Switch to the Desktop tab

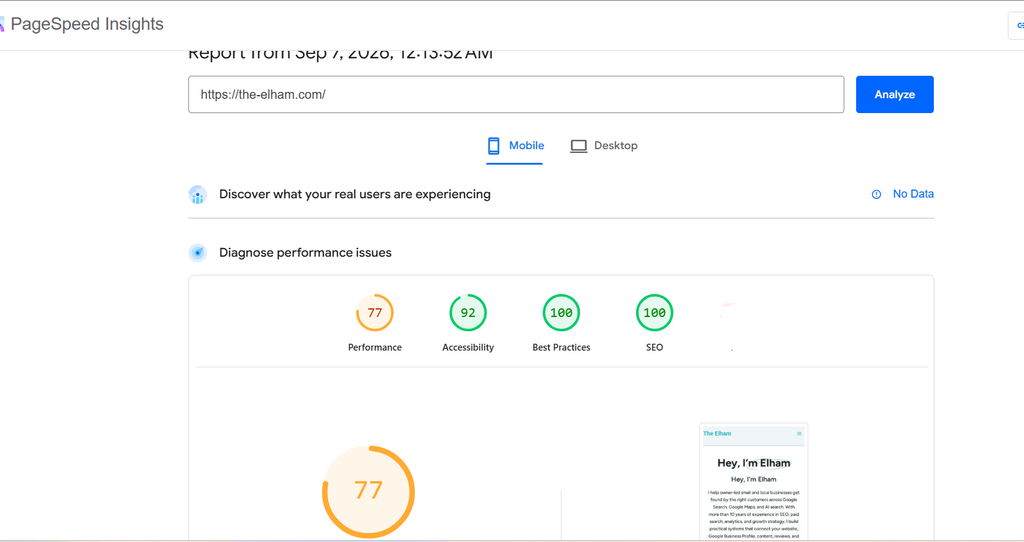(604, 146)
